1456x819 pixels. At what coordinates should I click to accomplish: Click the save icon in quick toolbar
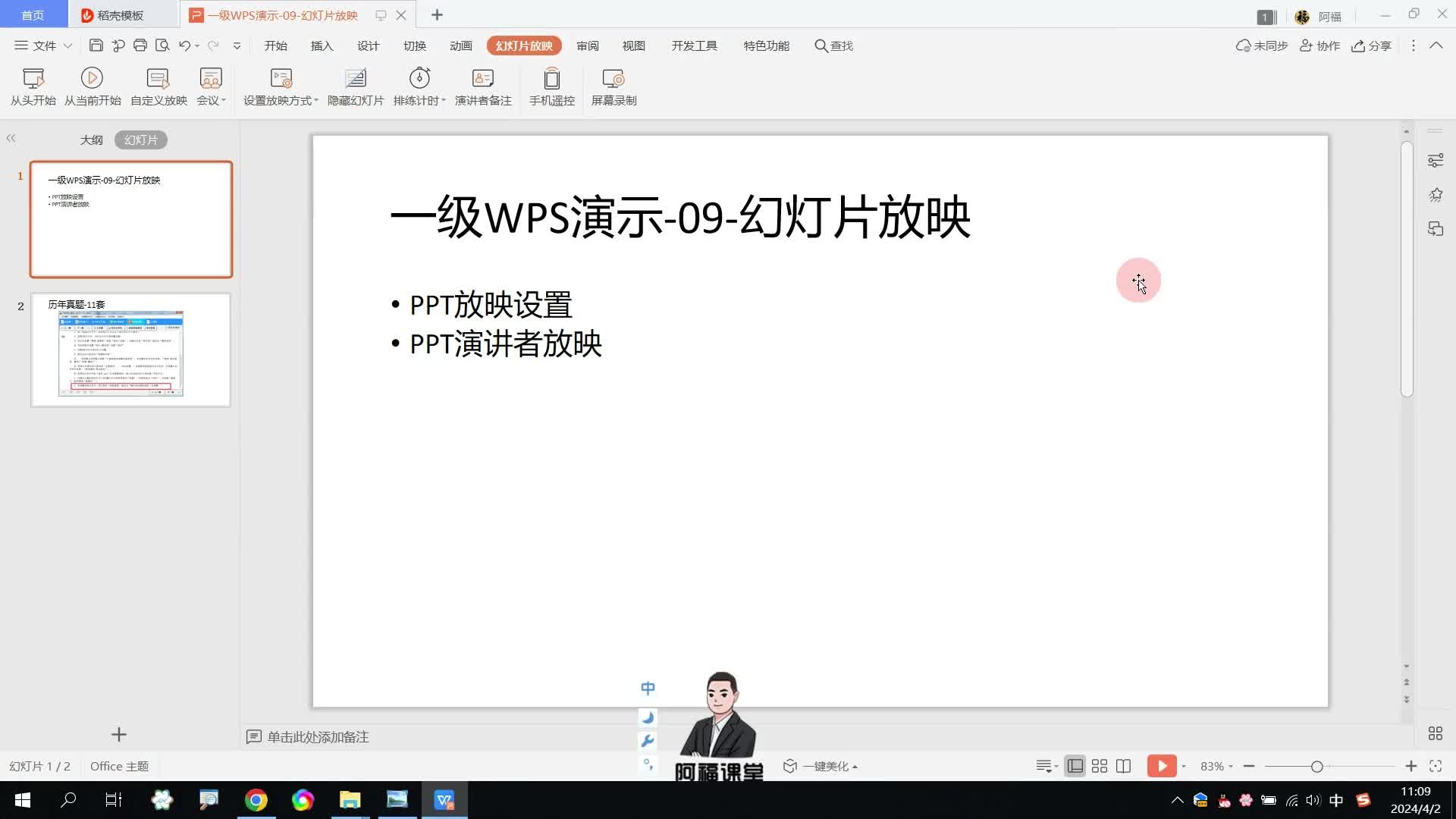[x=96, y=45]
